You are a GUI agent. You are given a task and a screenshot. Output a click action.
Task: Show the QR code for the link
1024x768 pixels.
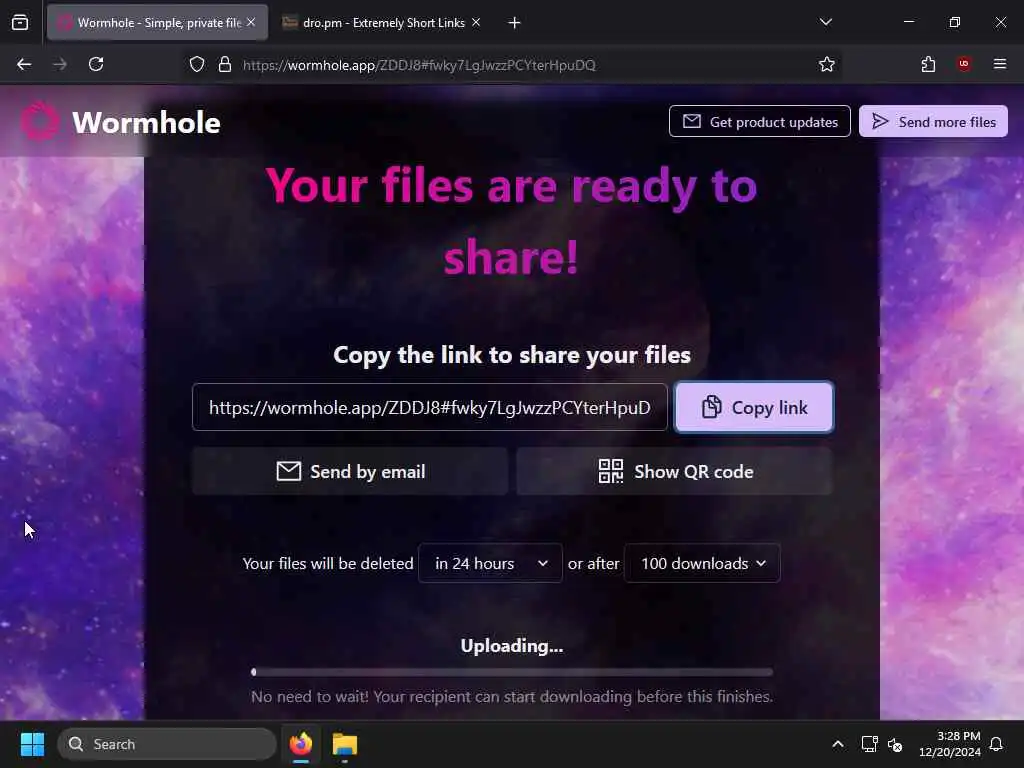click(x=675, y=472)
